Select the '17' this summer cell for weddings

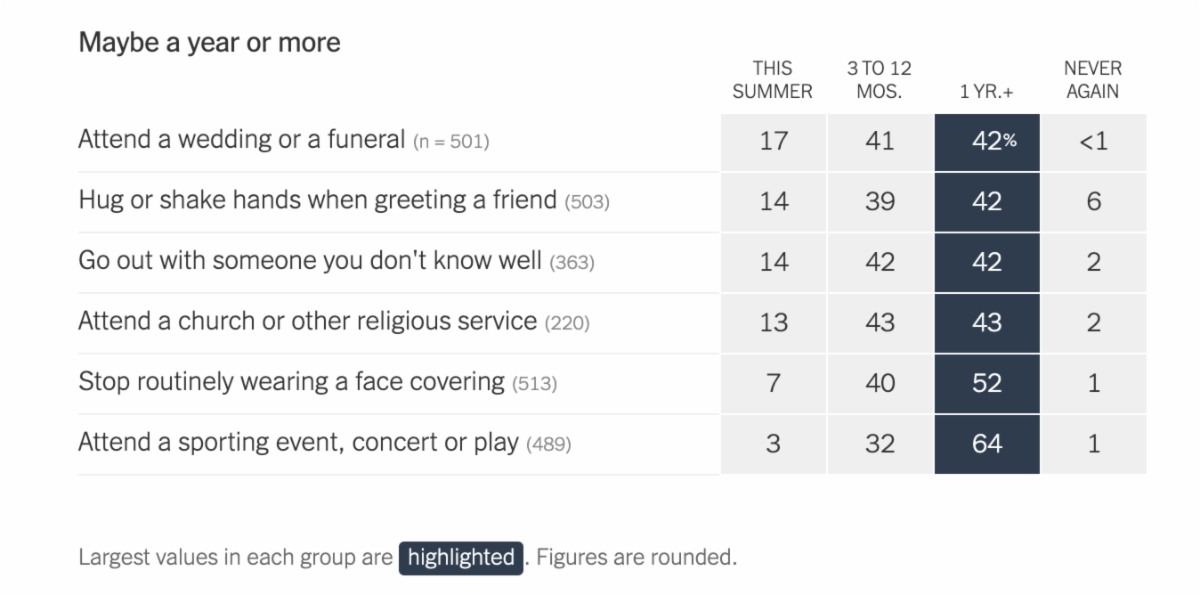(773, 141)
